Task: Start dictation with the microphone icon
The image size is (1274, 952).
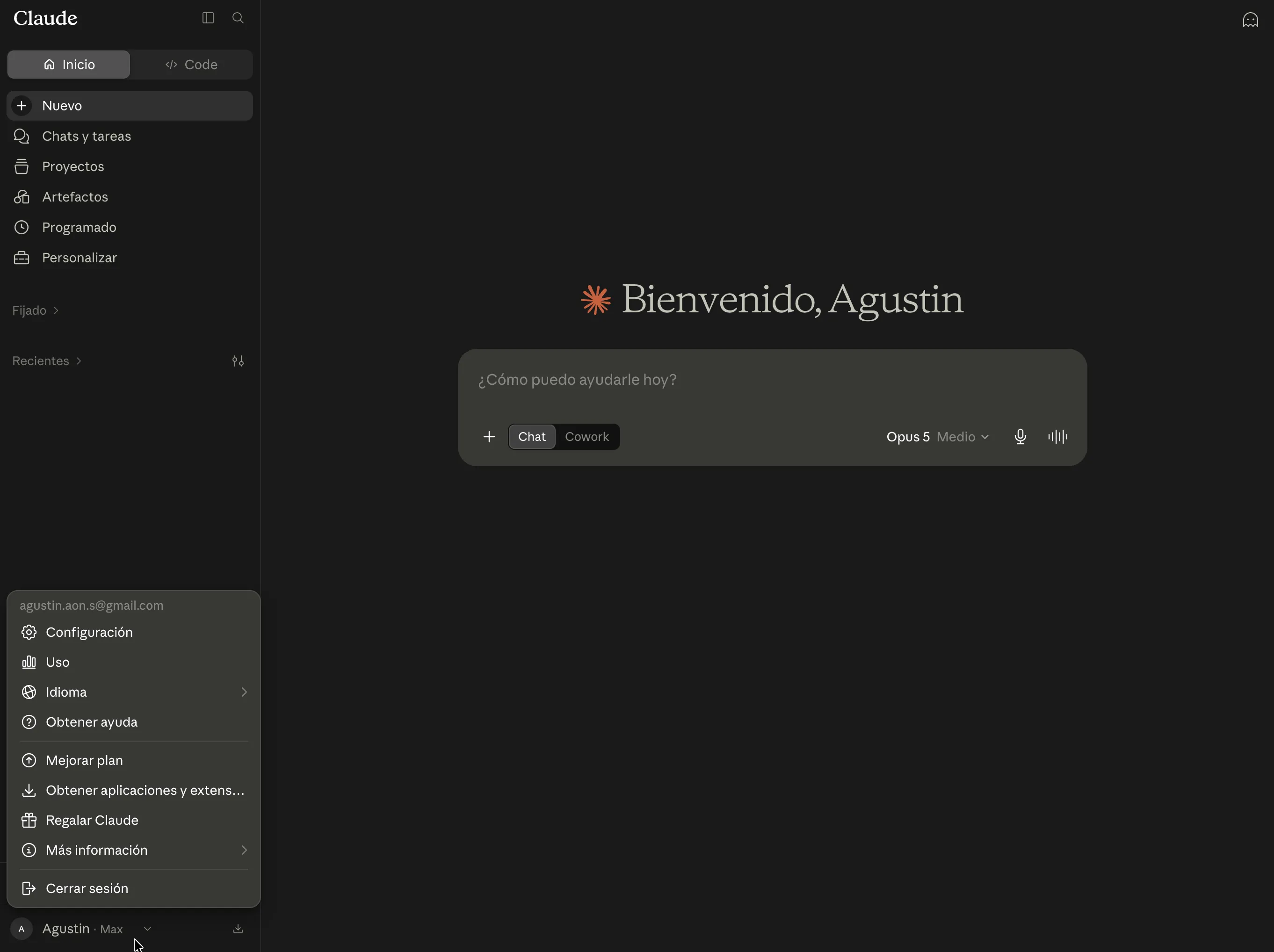Action: [1020, 437]
